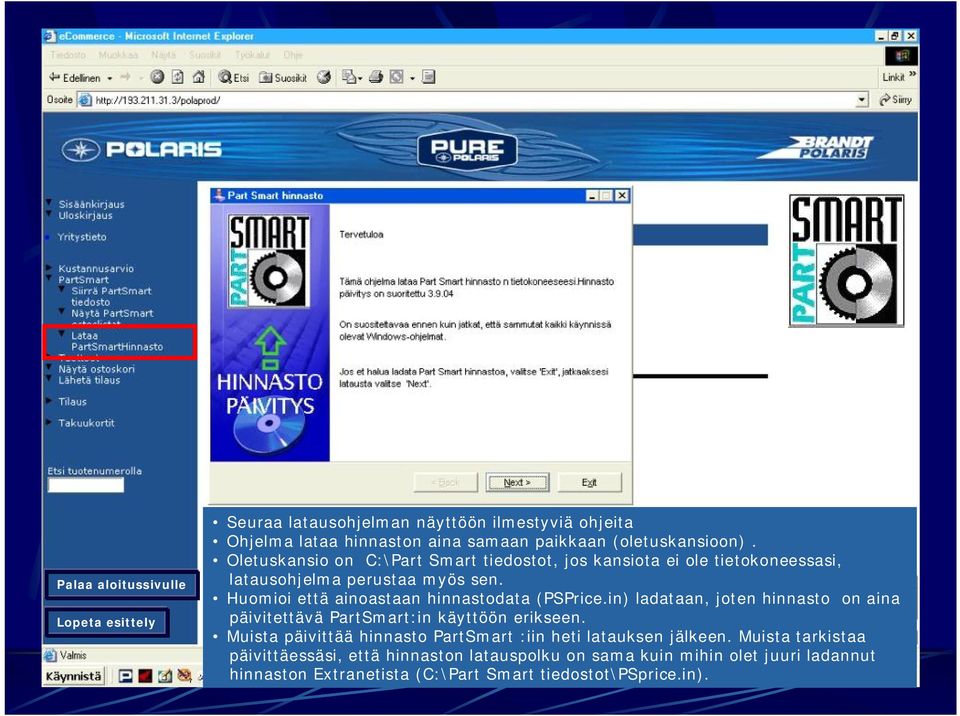This screenshot has height=716, width=960.
Task: Go back with the Edellinen arrow button
Action: click(74, 78)
